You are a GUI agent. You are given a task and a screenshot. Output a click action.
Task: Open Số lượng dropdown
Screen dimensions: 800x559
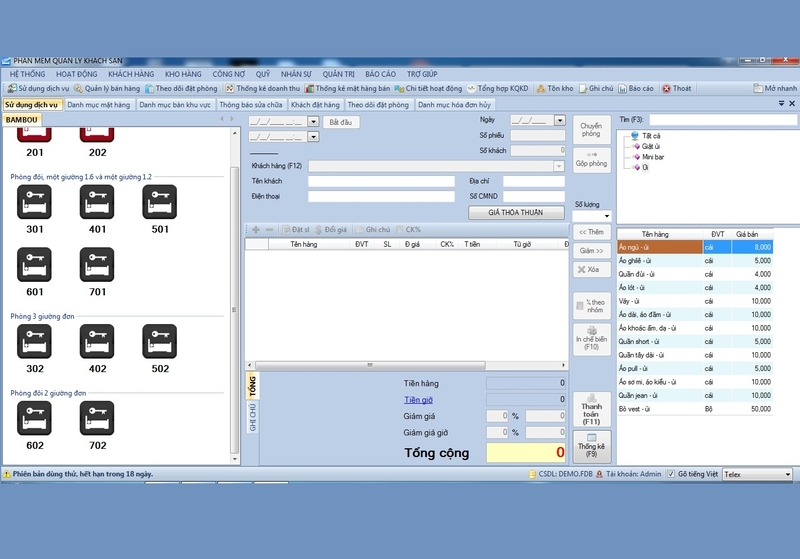pyautogui.click(x=606, y=216)
